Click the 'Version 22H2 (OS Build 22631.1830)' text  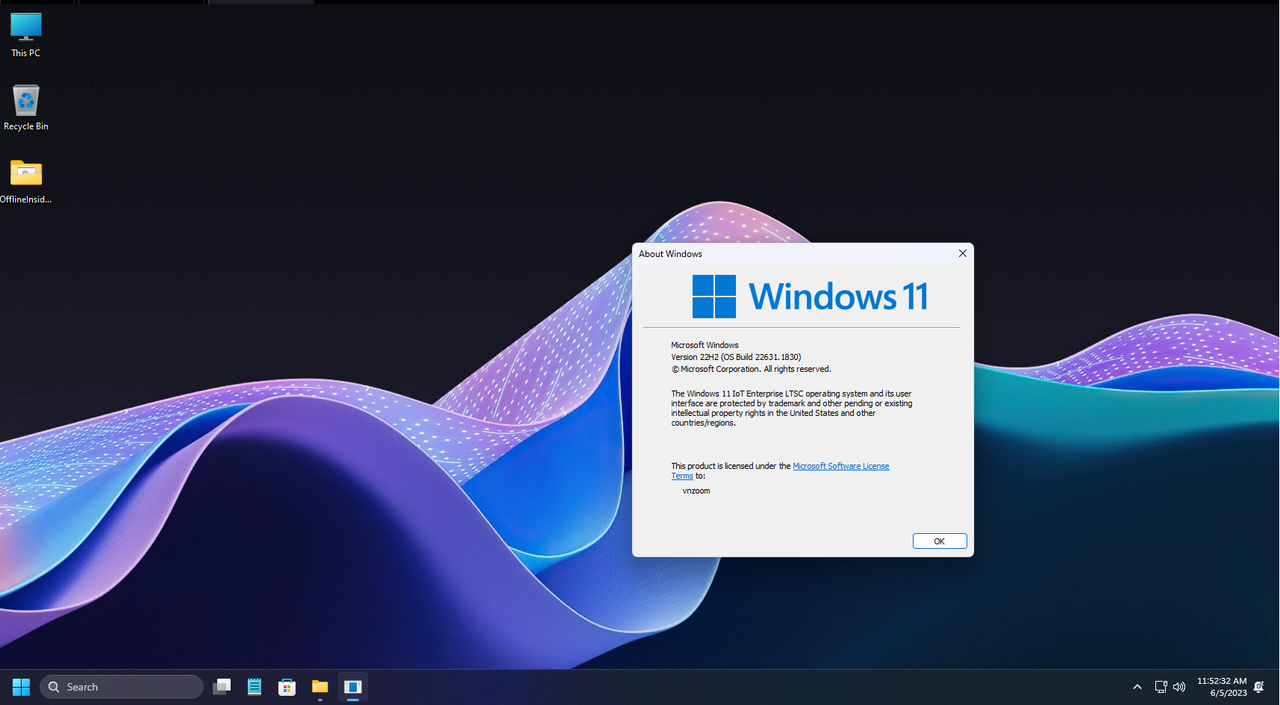click(x=736, y=357)
